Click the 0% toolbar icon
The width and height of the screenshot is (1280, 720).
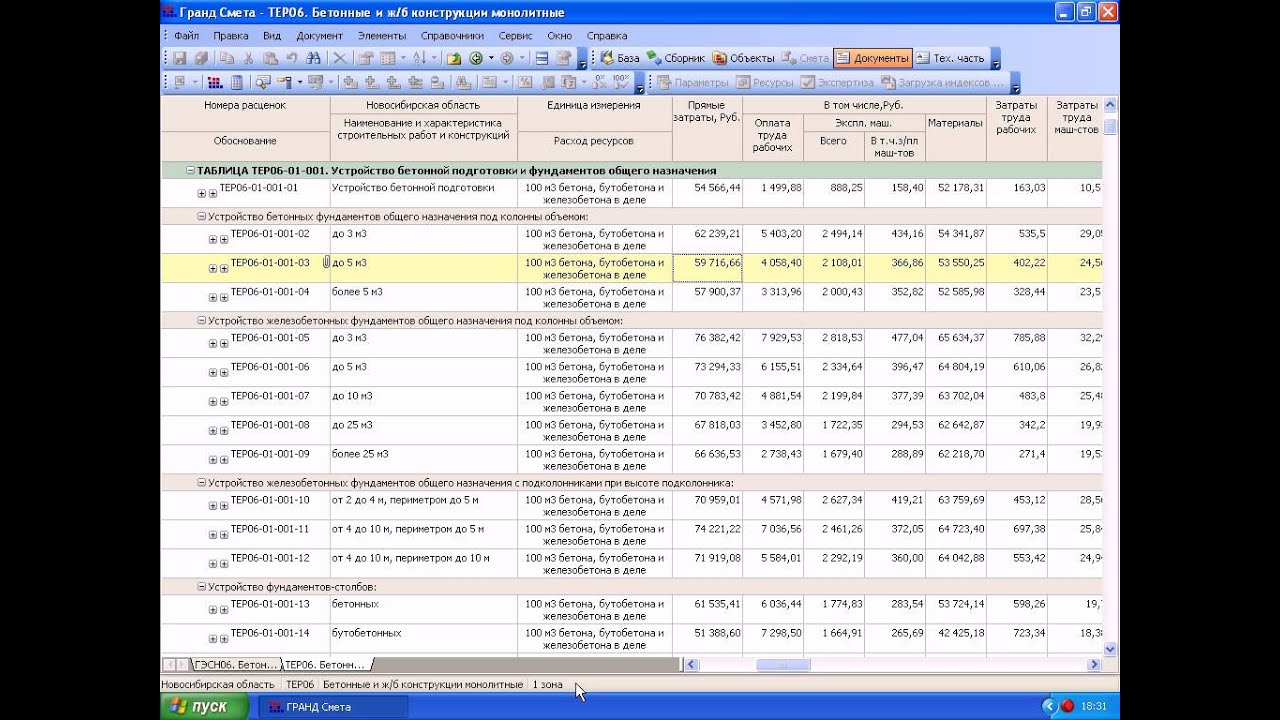(600, 82)
